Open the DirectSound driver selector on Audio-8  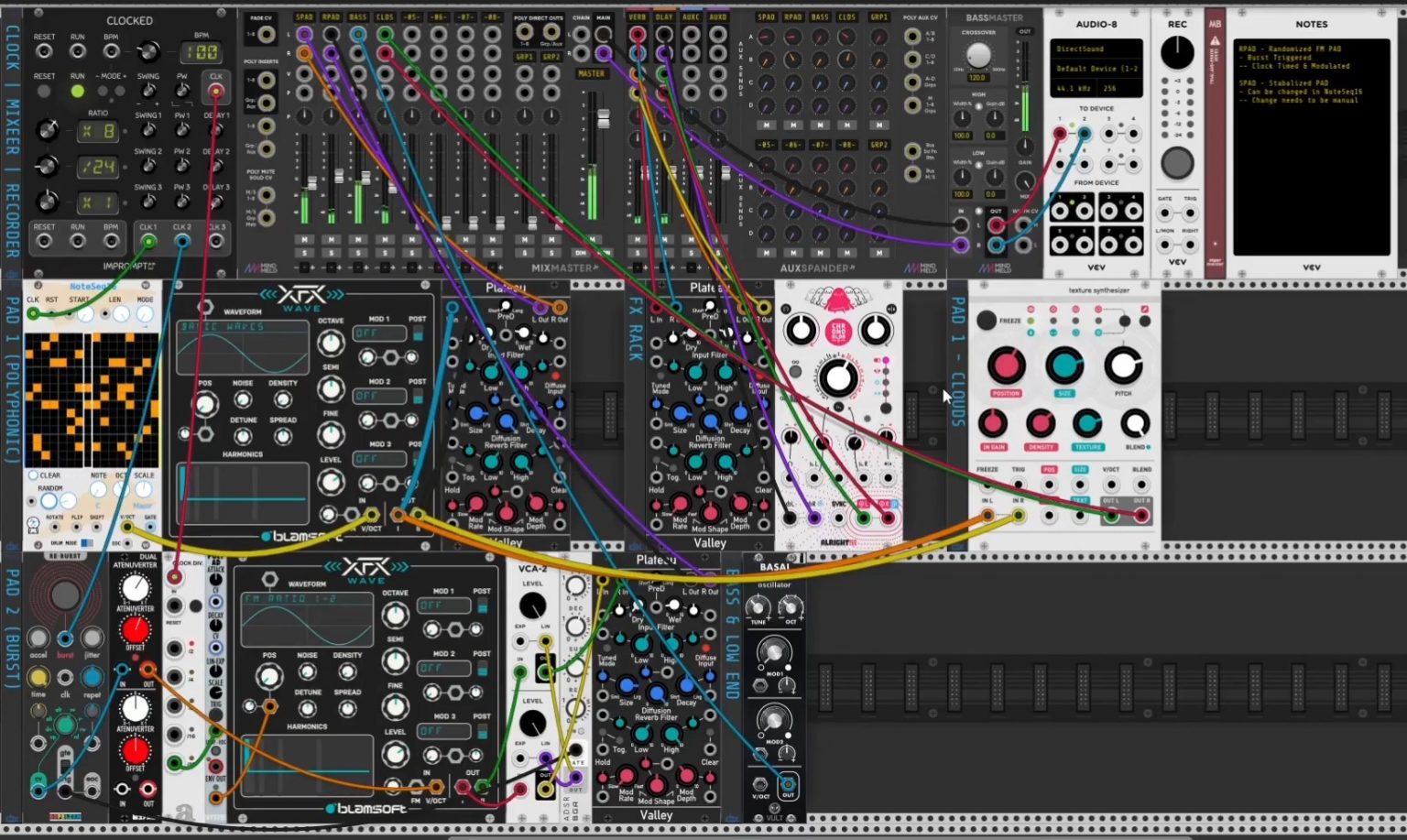(x=1096, y=49)
